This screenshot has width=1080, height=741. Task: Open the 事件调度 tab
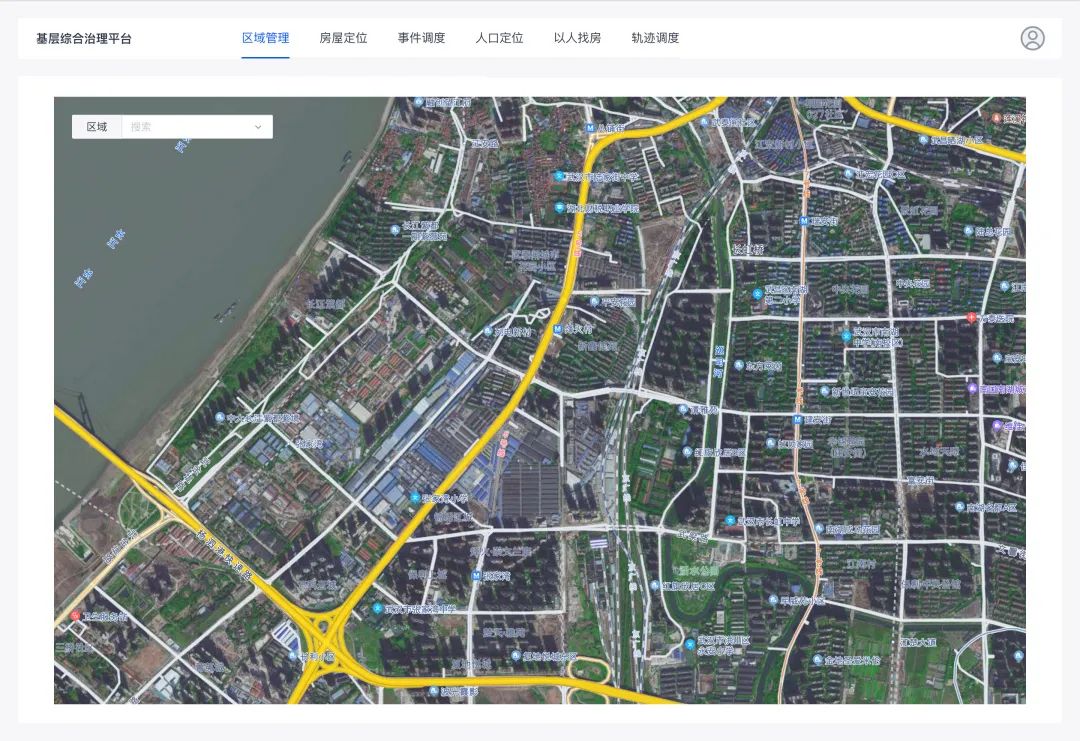tap(421, 38)
